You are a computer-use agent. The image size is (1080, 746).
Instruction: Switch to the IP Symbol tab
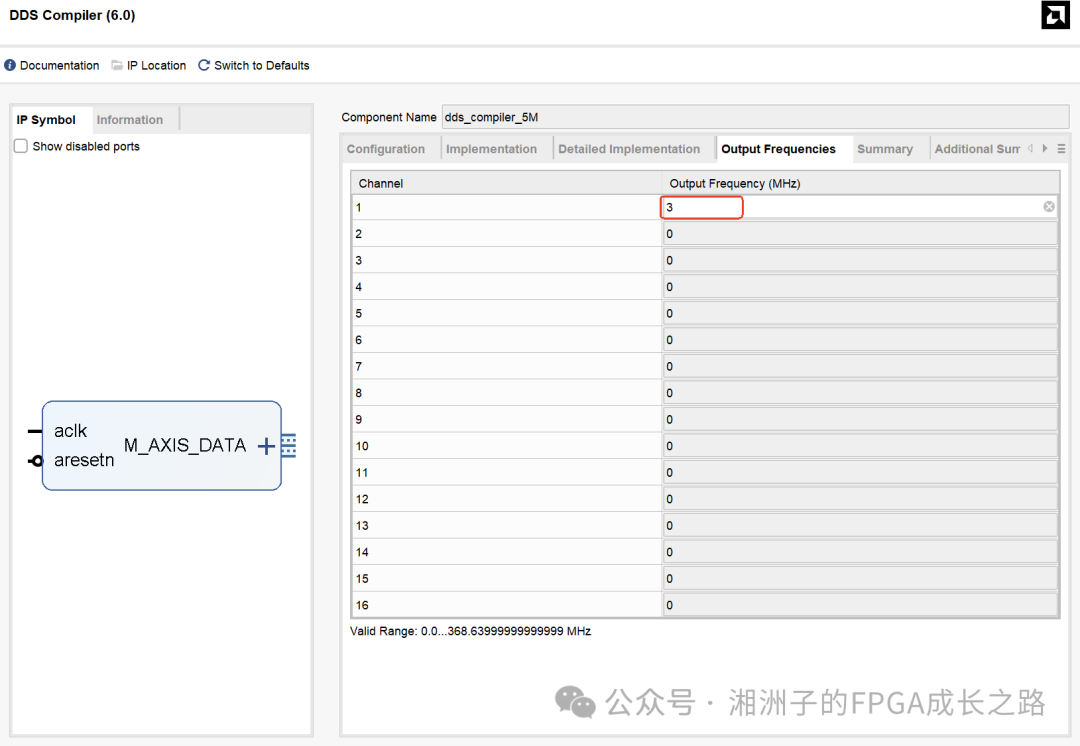coord(46,120)
